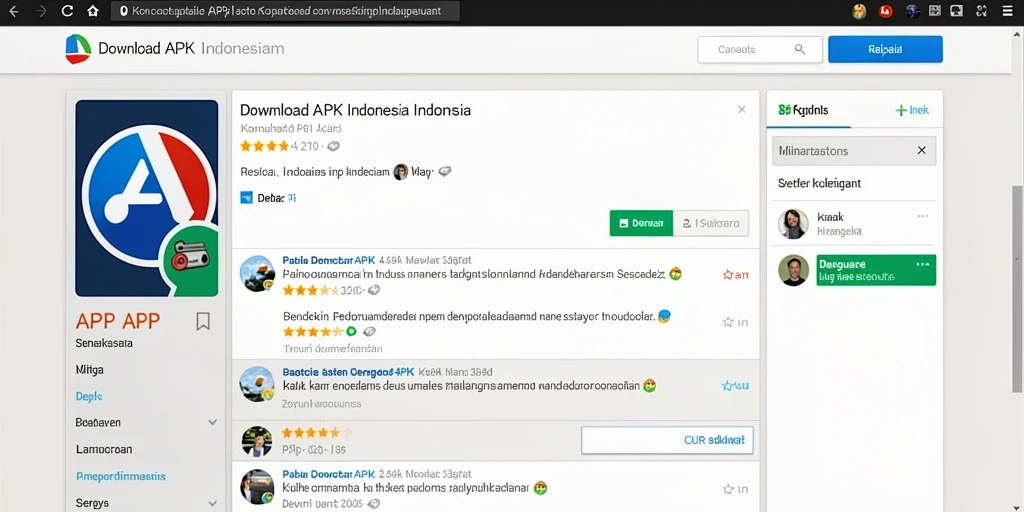
Task: Click the Trouri deumefeasan text
Action: tap(332, 349)
